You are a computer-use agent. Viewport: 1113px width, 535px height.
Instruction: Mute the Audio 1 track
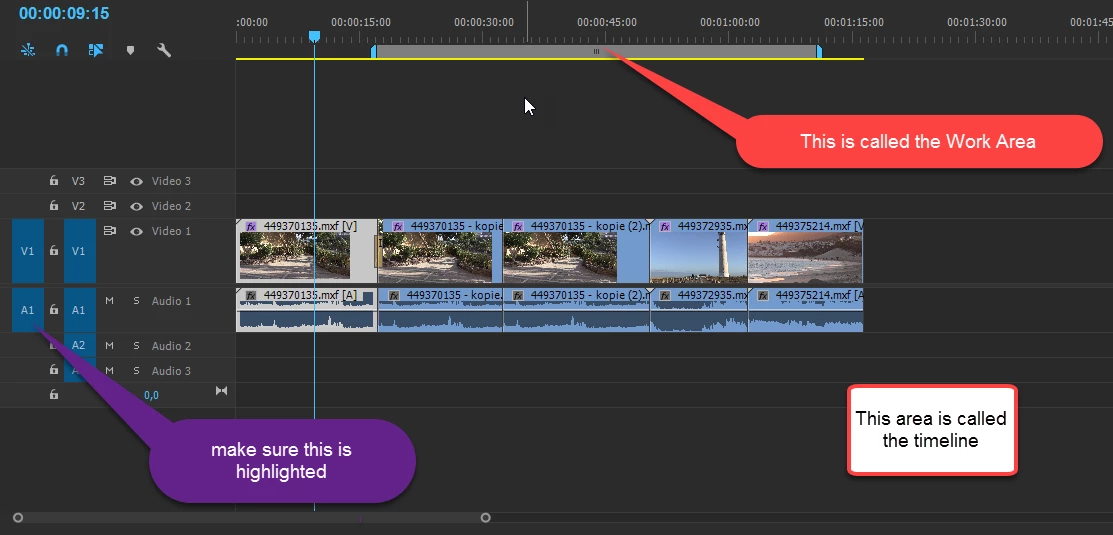click(109, 301)
